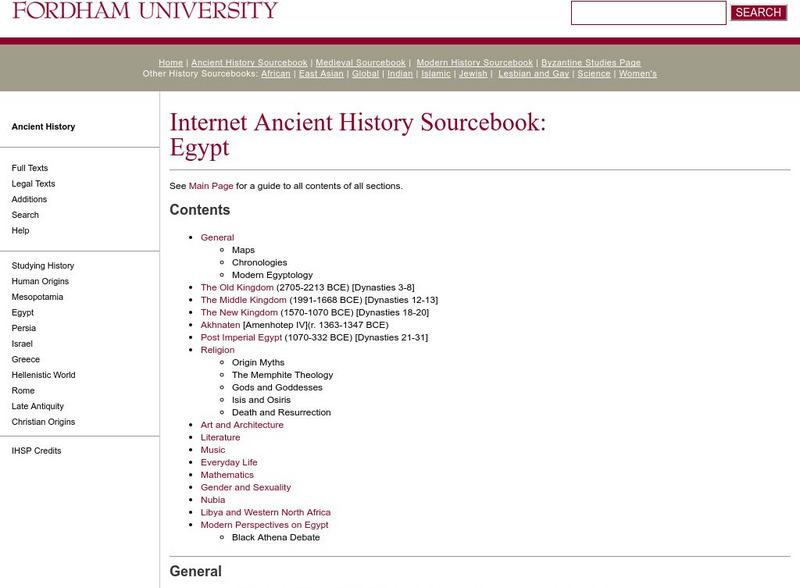The height and width of the screenshot is (588, 800).
Task: Open the Fordham University logo link
Action: [x=145, y=10]
